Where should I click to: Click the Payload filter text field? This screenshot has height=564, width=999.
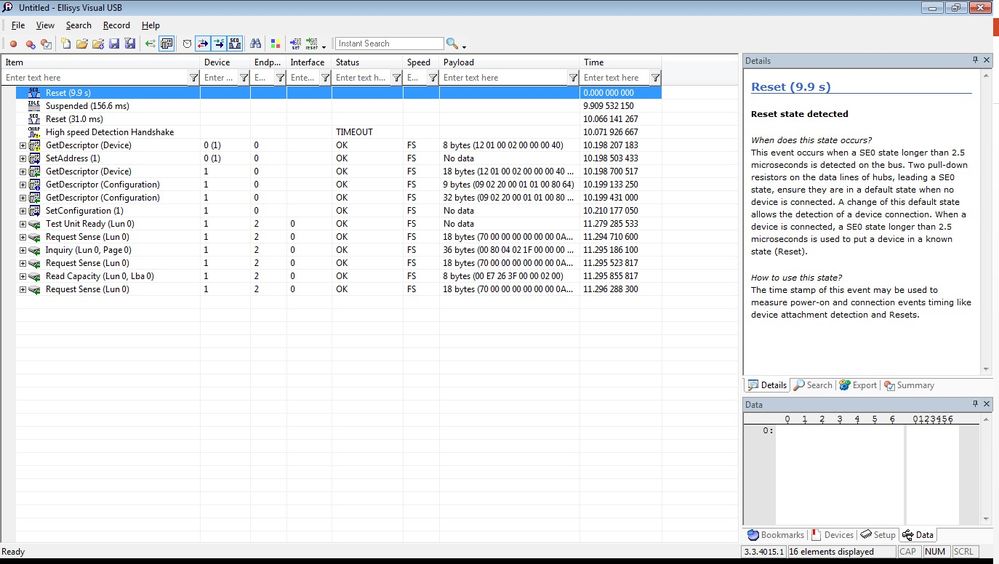(504, 78)
